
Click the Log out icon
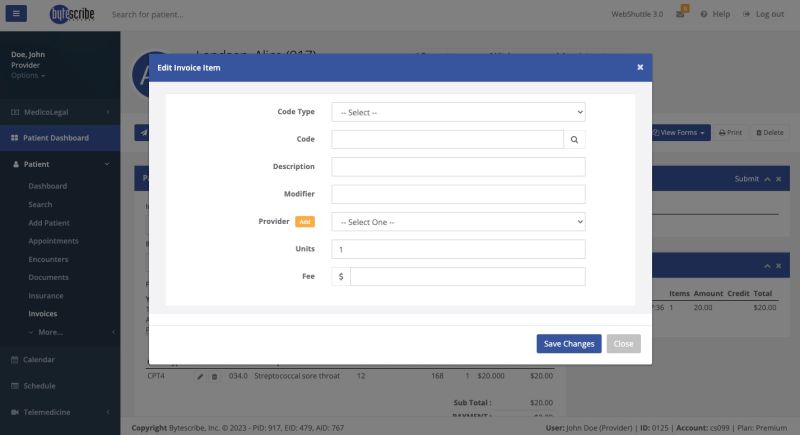[x=746, y=15]
